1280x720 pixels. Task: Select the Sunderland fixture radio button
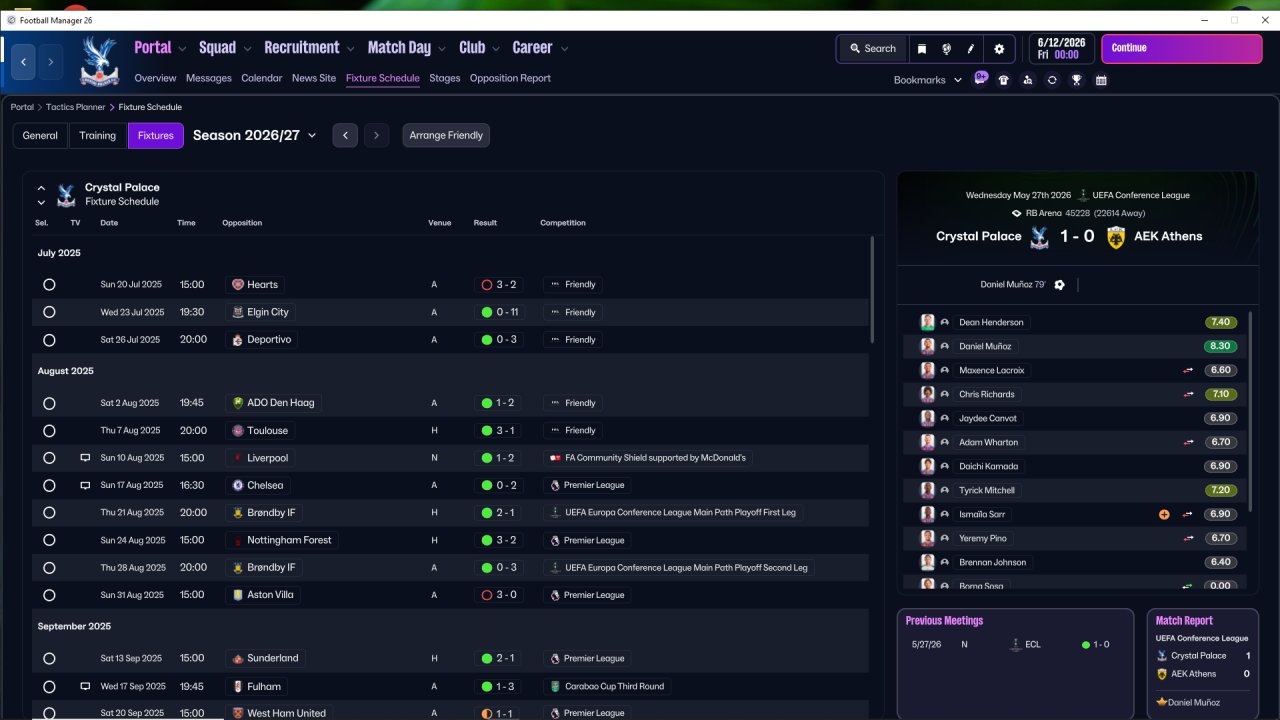49,659
